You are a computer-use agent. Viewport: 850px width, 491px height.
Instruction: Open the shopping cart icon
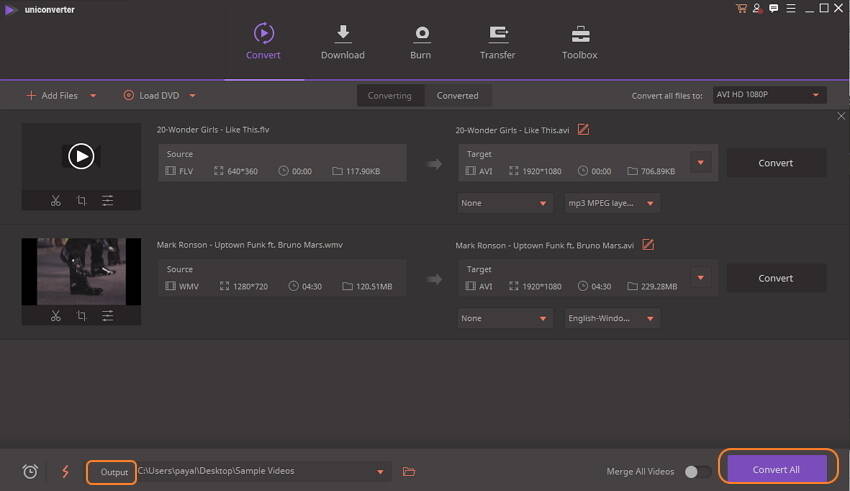[x=741, y=9]
